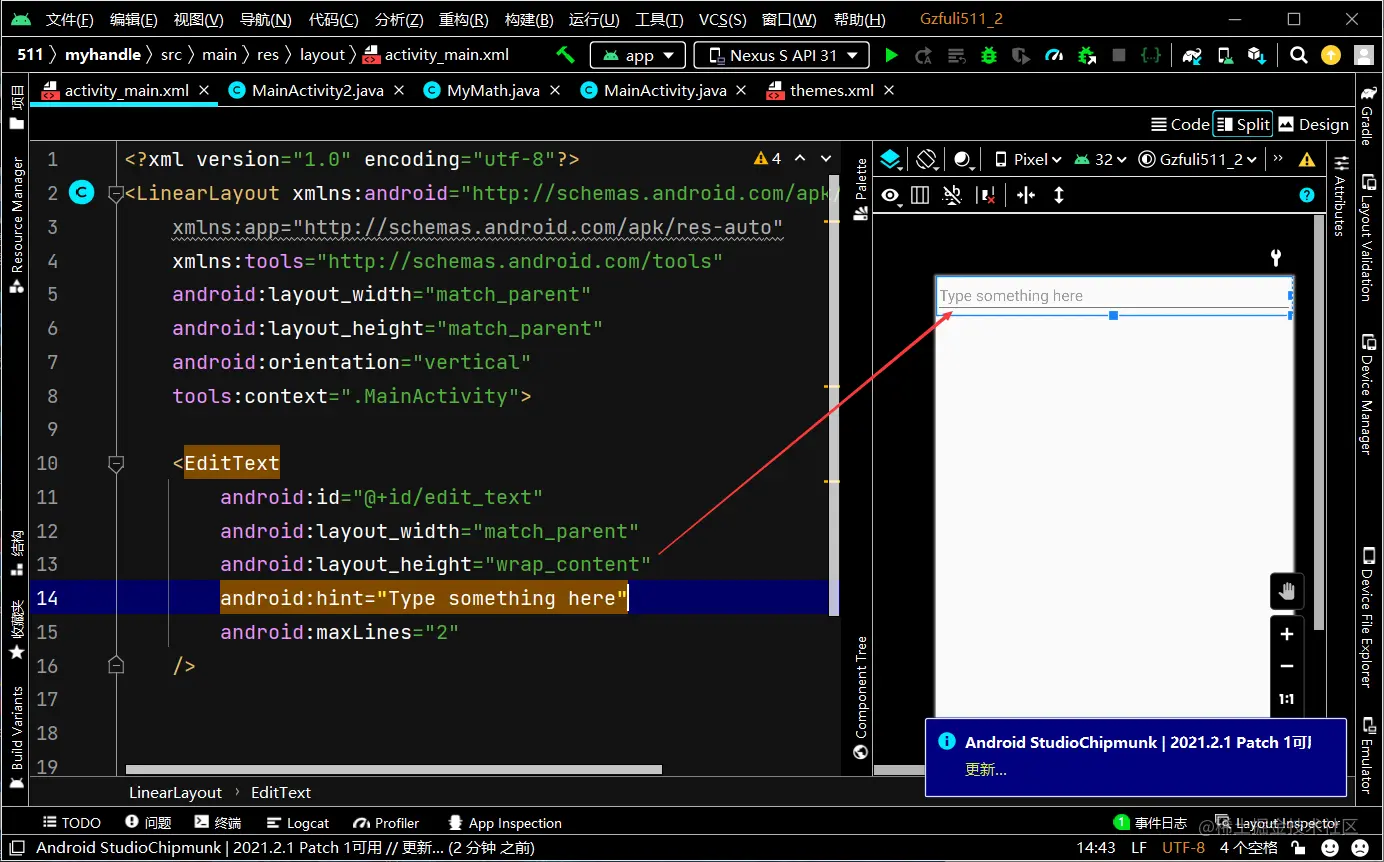Click the green Run app button

892,56
